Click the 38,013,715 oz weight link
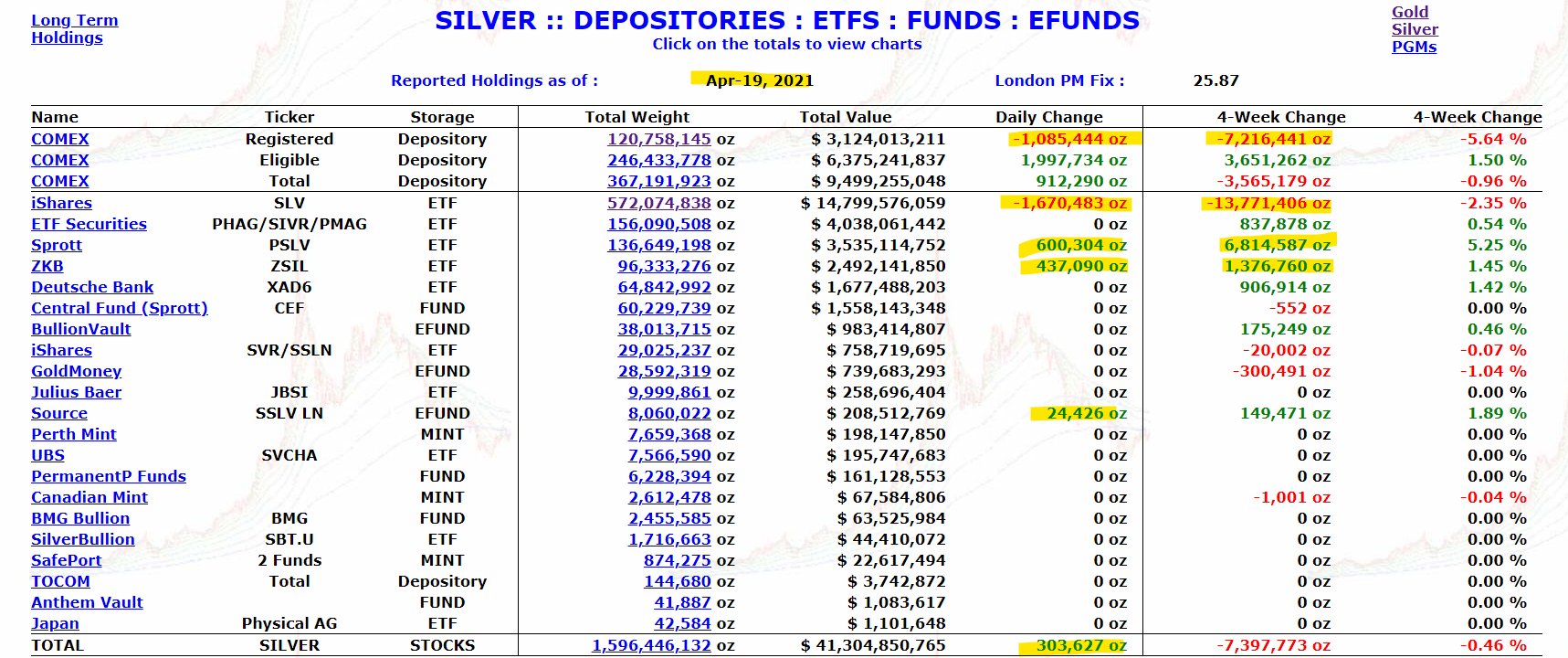The height and width of the screenshot is (658, 1568). [664, 329]
